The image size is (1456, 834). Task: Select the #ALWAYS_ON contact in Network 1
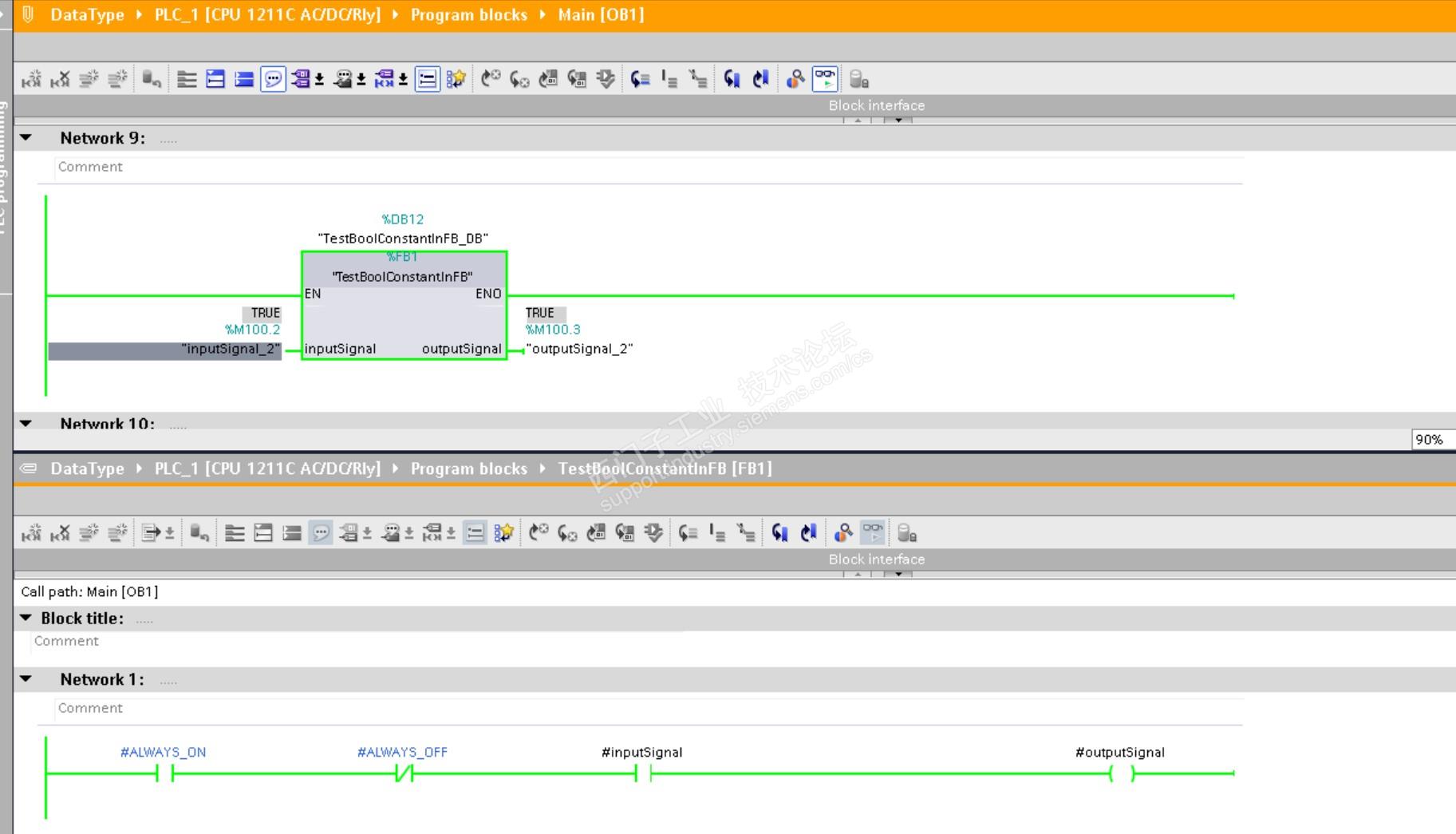165,773
